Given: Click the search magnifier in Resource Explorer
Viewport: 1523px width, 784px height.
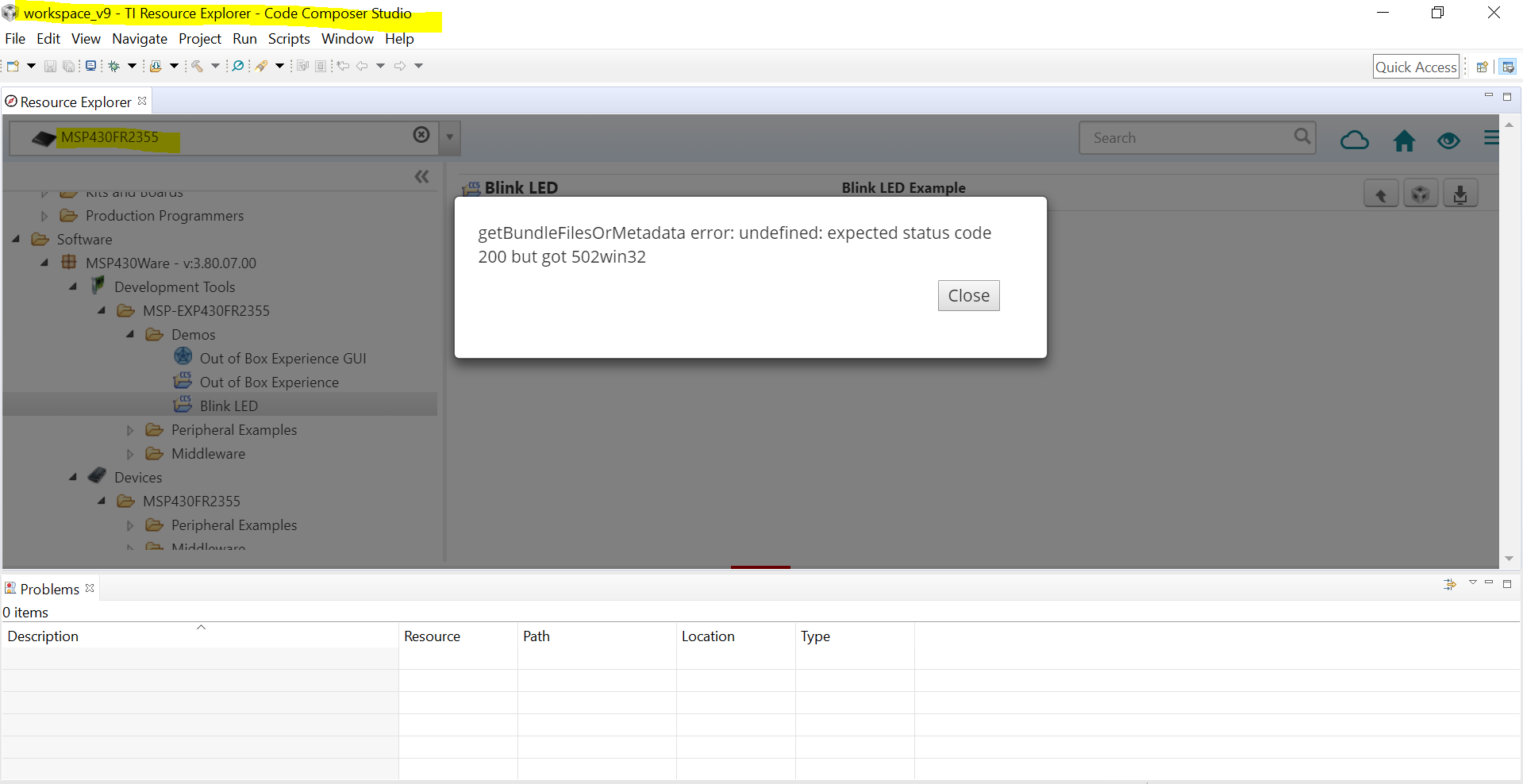Looking at the screenshot, I should click(1302, 136).
